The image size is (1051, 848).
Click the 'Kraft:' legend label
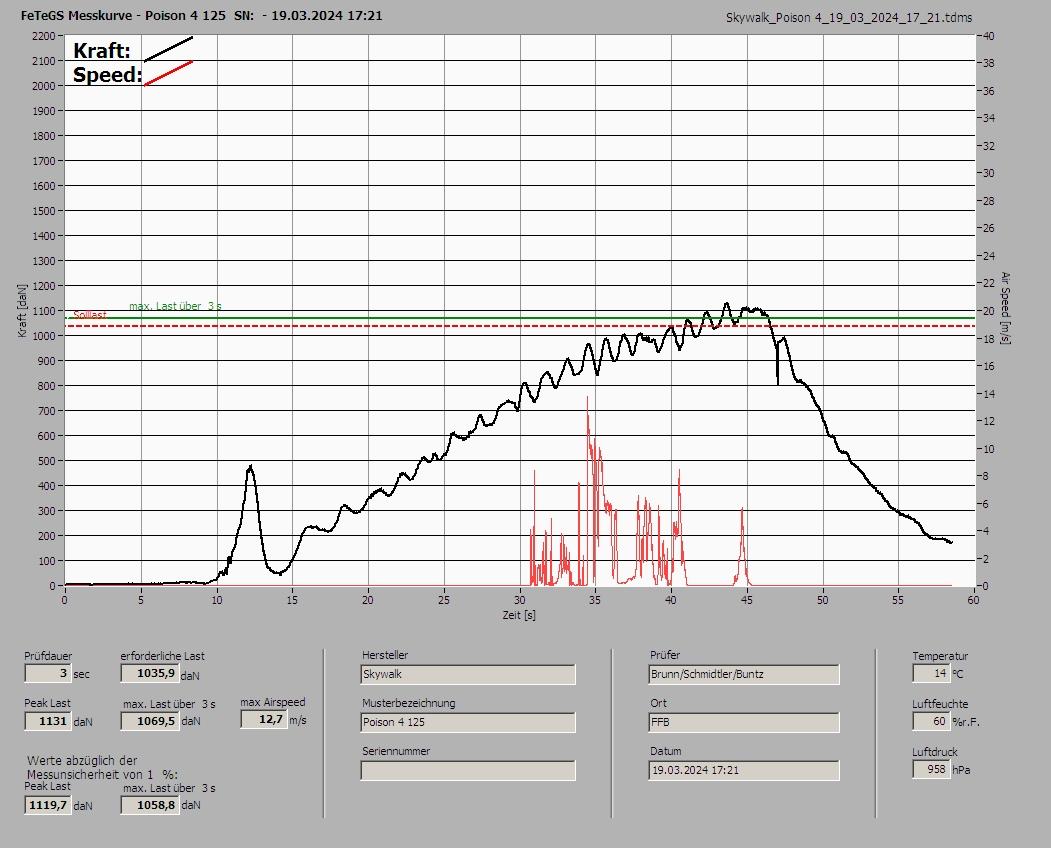click(102, 51)
